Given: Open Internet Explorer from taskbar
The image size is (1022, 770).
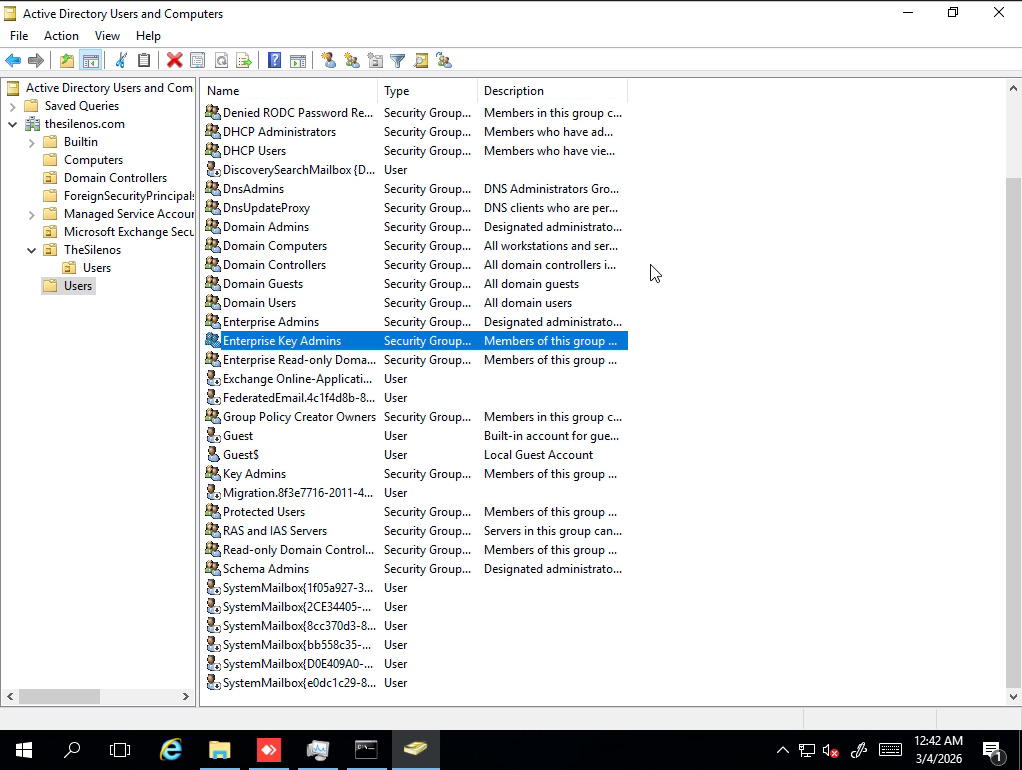Looking at the screenshot, I should (x=171, y=750).
